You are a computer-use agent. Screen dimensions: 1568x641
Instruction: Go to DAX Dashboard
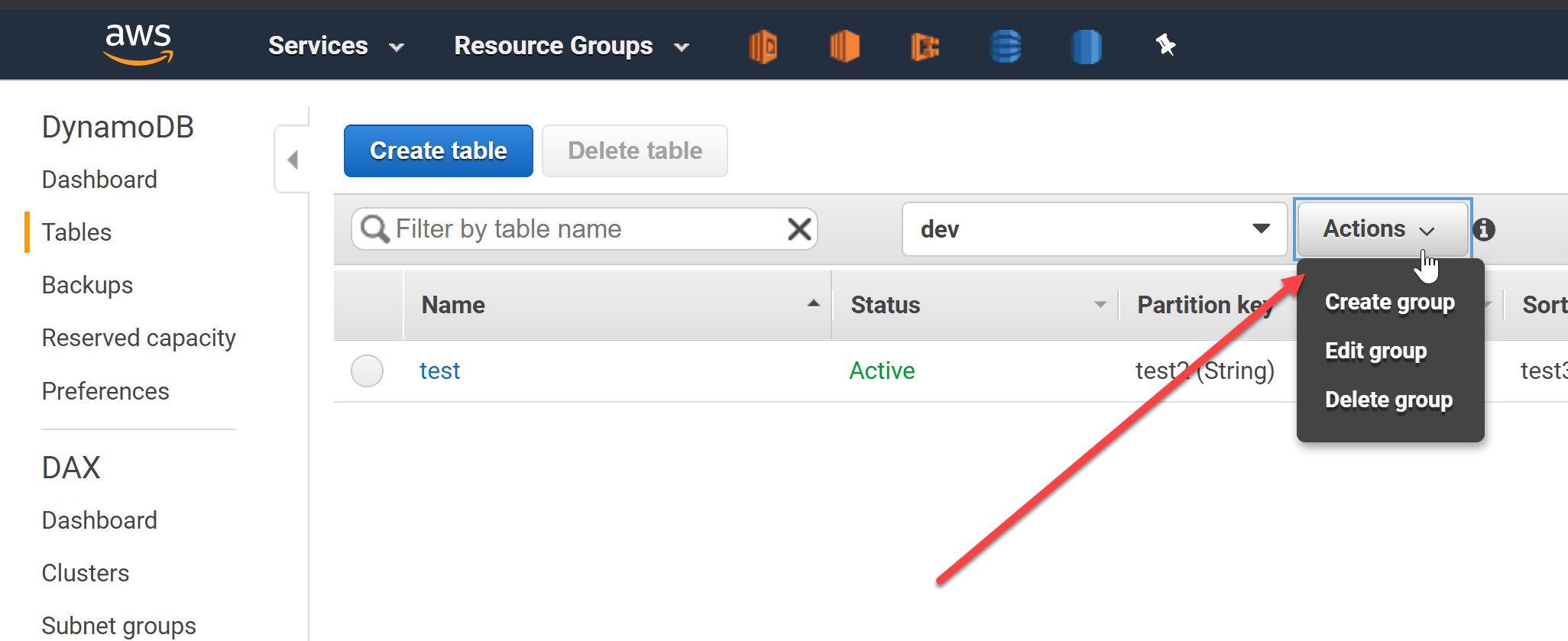click(99, 520)
